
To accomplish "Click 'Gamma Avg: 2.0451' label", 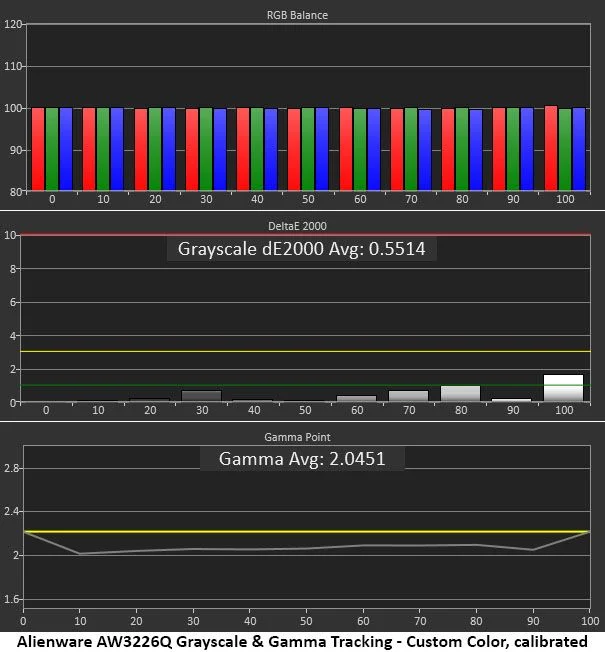I will pyautogui.click(x=302, y=459).
